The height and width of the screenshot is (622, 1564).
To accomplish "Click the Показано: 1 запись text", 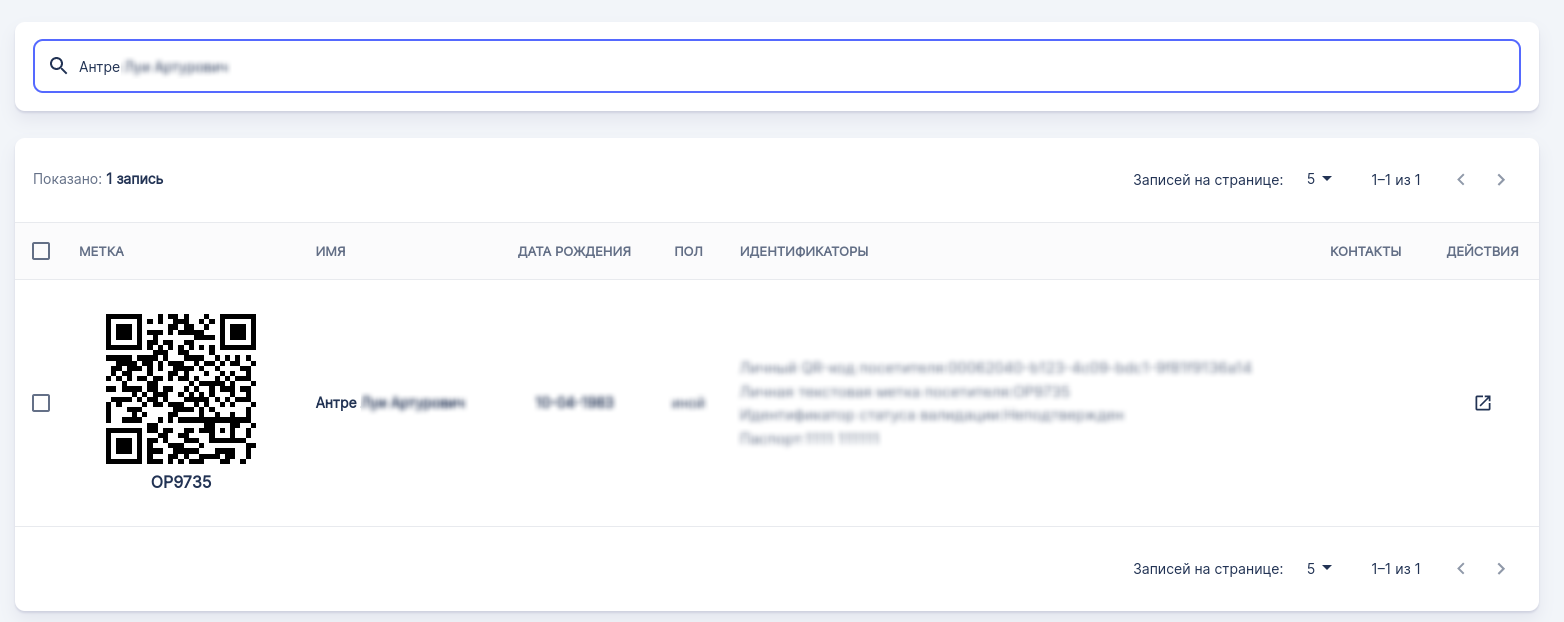I will [99, 179].
